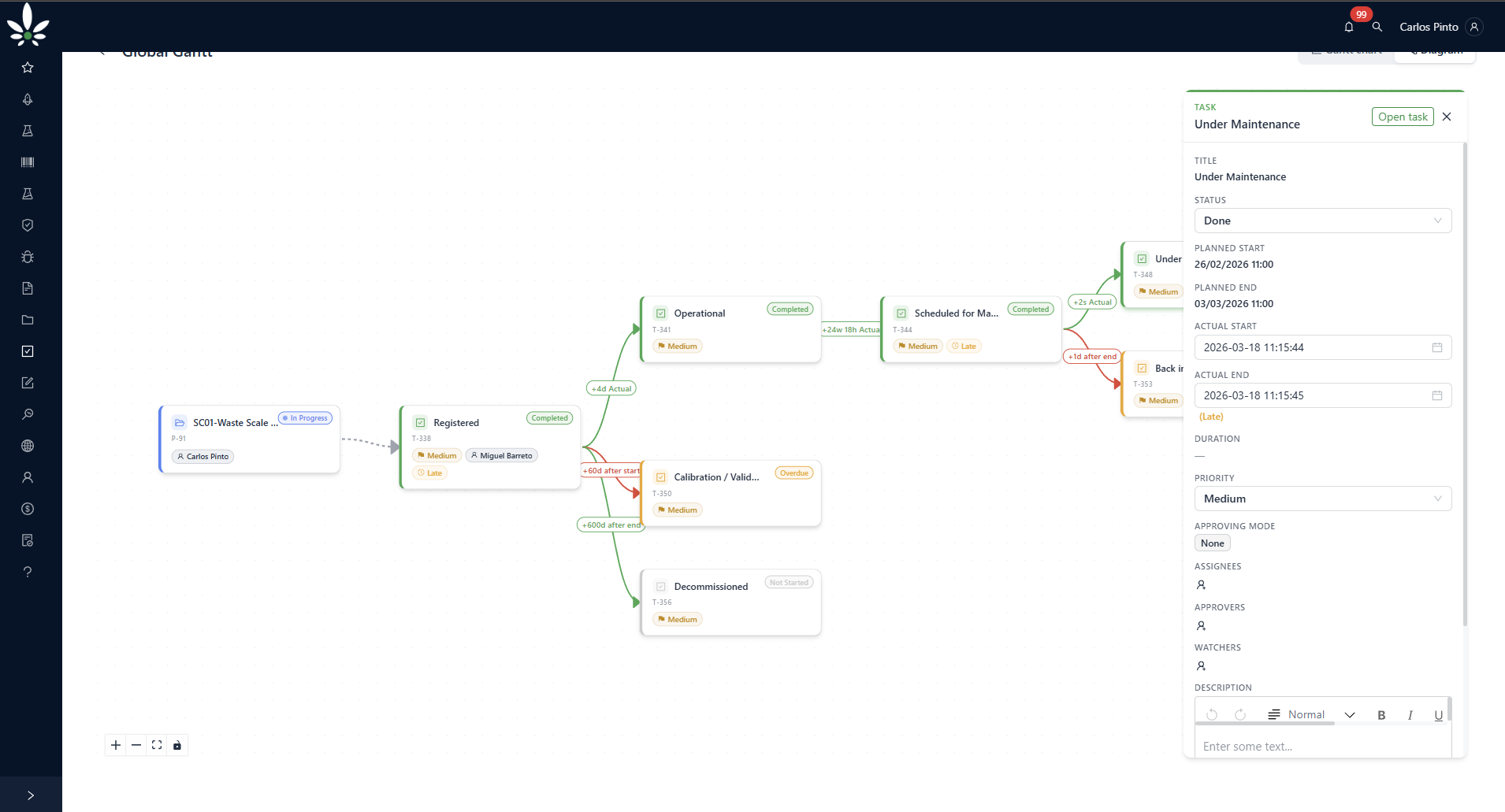Viewport: 1505px width, 812px height.
Task: Click the In Progress badge on project node
Action: pos(306,418)
